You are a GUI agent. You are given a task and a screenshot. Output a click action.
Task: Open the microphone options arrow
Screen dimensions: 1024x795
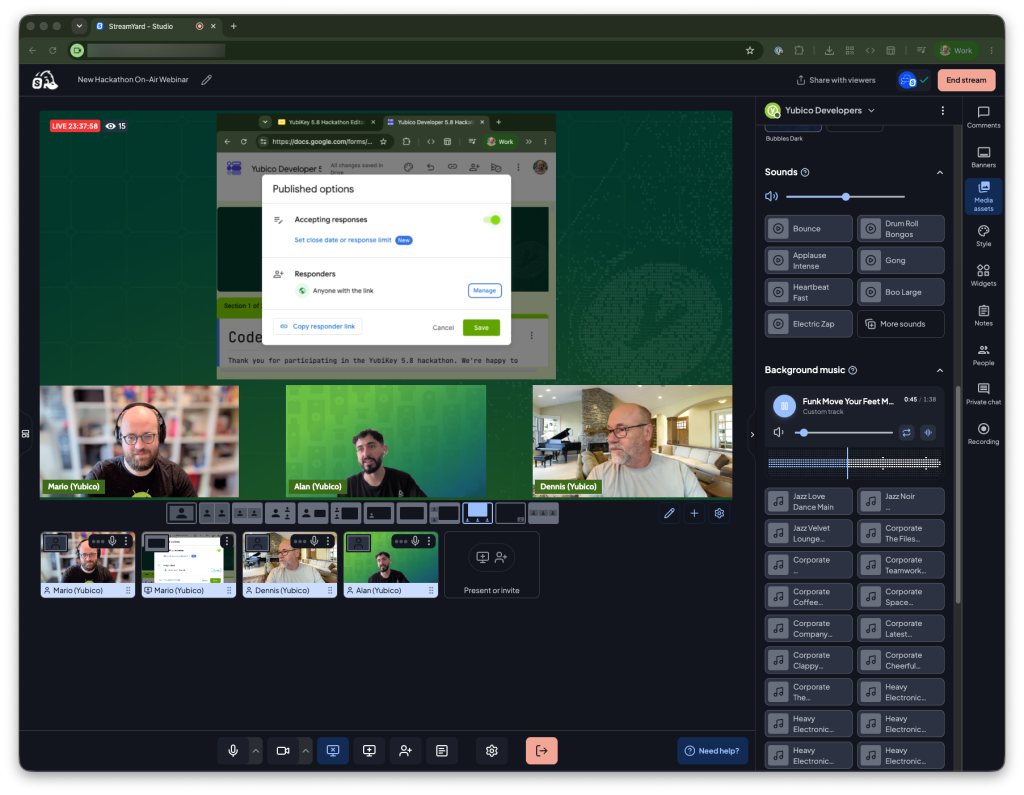[x=256, y=751]
